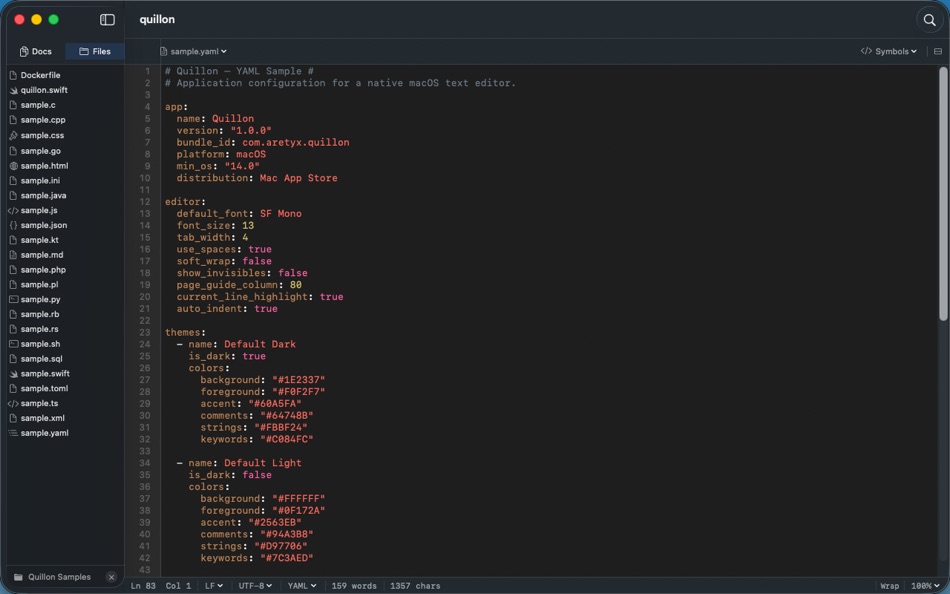Screen dimensions: 950x594
Task: Click the Ln 83 Col 1 status indicator
Action: tap(160, 586)
